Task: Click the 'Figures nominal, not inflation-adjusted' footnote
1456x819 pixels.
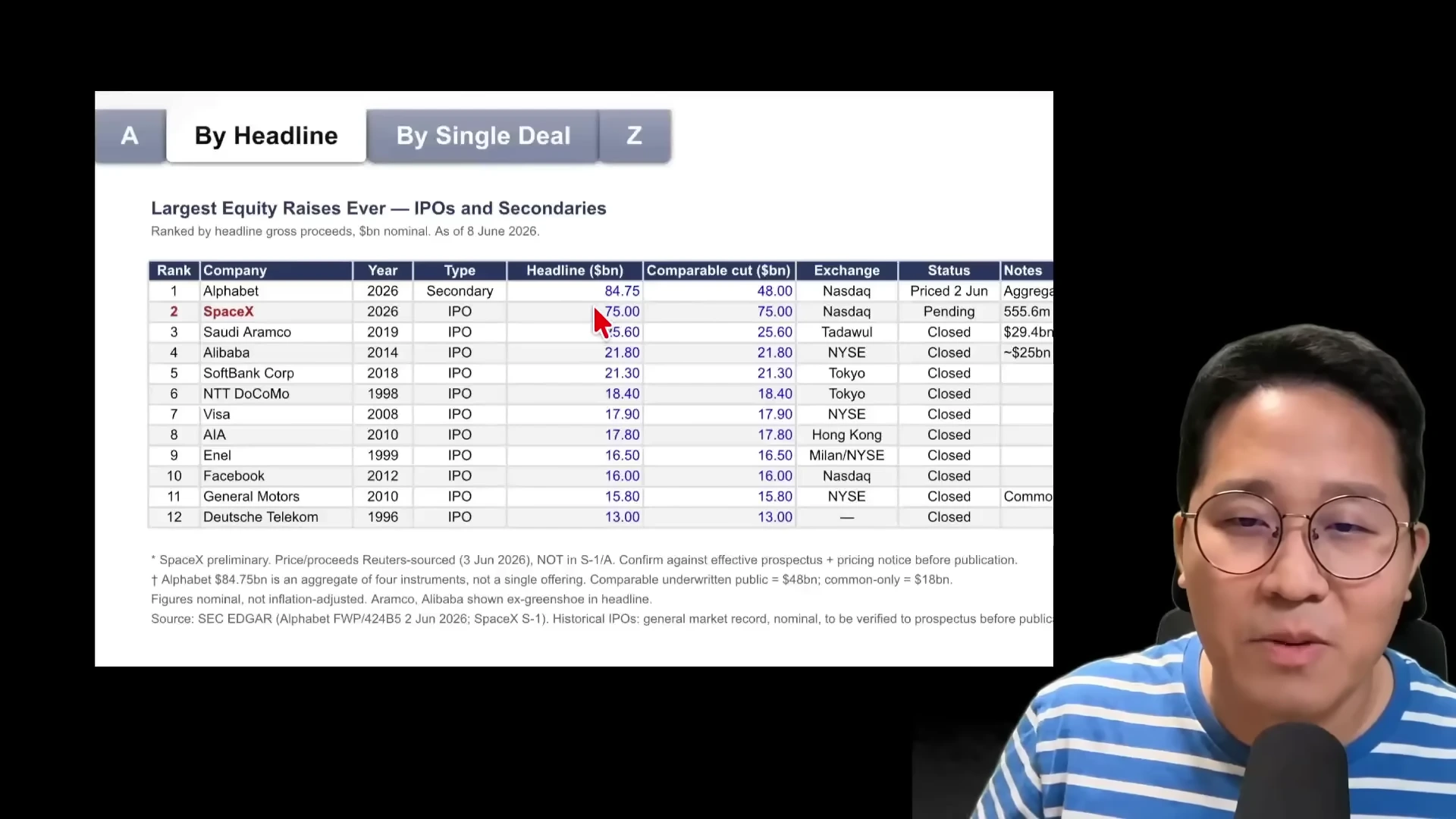Action: [x=401, y=599]
